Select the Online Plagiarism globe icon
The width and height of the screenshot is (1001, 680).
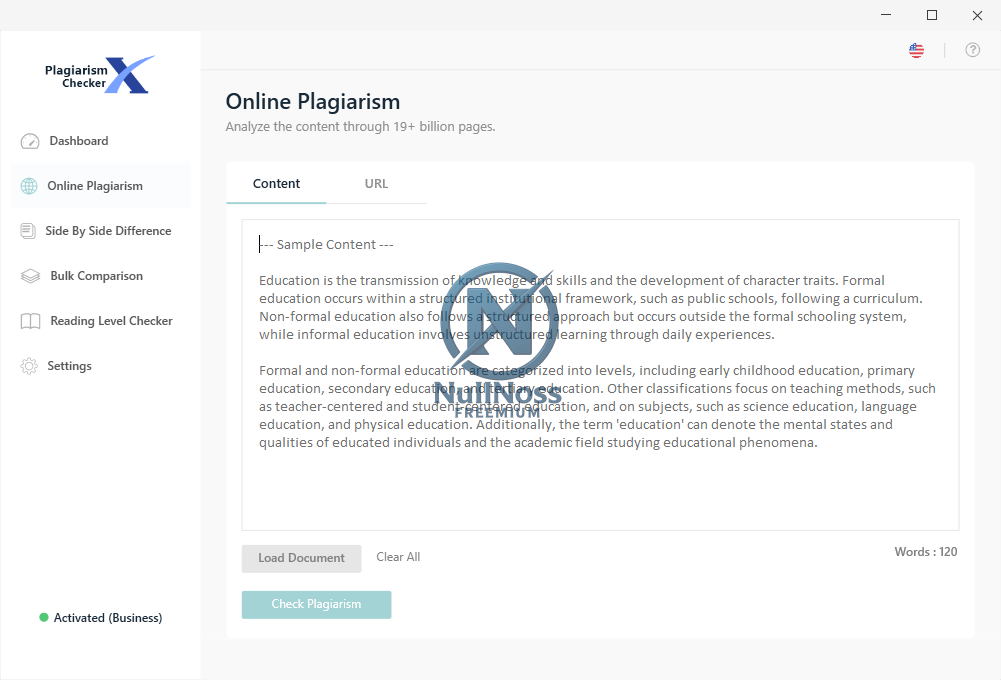click(x=29, y=186)
